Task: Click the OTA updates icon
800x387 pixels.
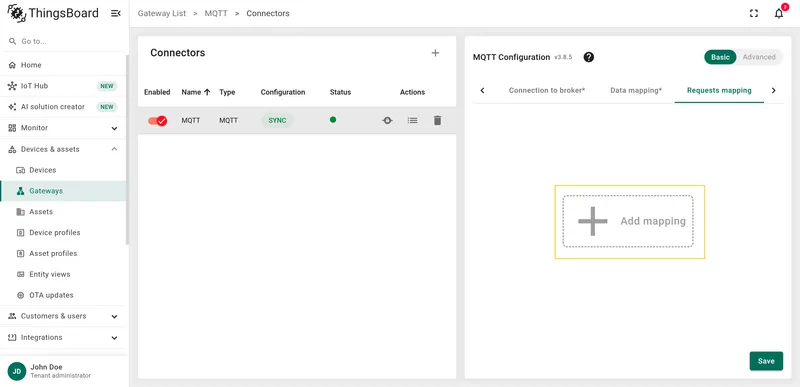Action: pyautogui.click(x=21, y=296)
